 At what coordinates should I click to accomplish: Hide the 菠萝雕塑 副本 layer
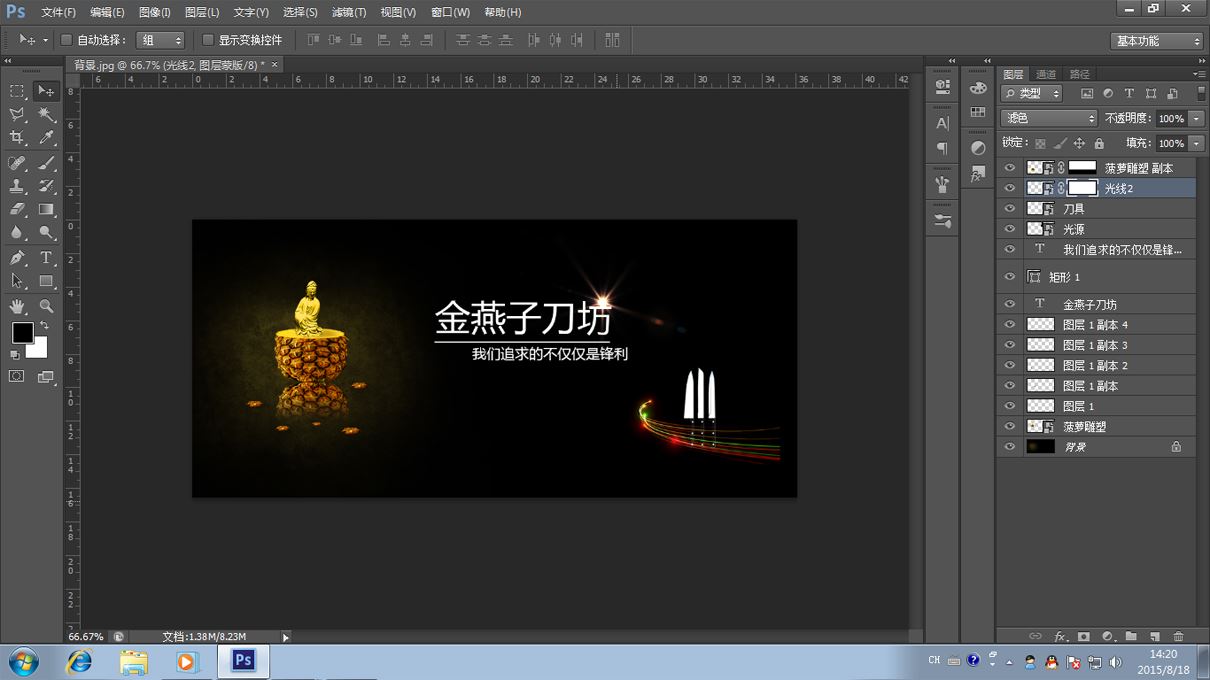click(1009, 168)
